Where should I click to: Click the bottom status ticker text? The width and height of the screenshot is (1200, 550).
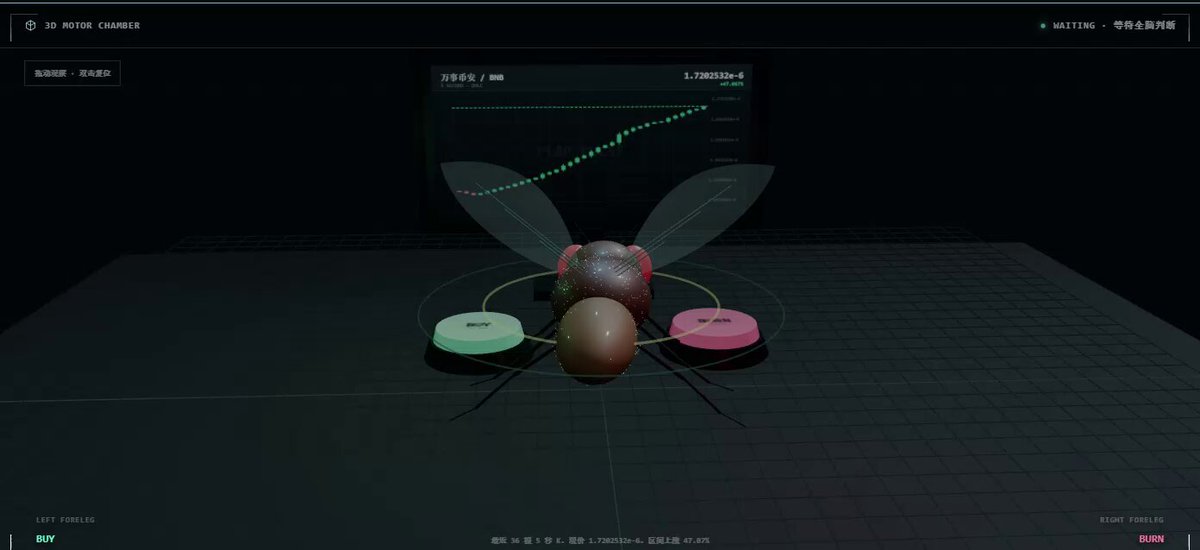pyautogui.click(x=600, y=540)
